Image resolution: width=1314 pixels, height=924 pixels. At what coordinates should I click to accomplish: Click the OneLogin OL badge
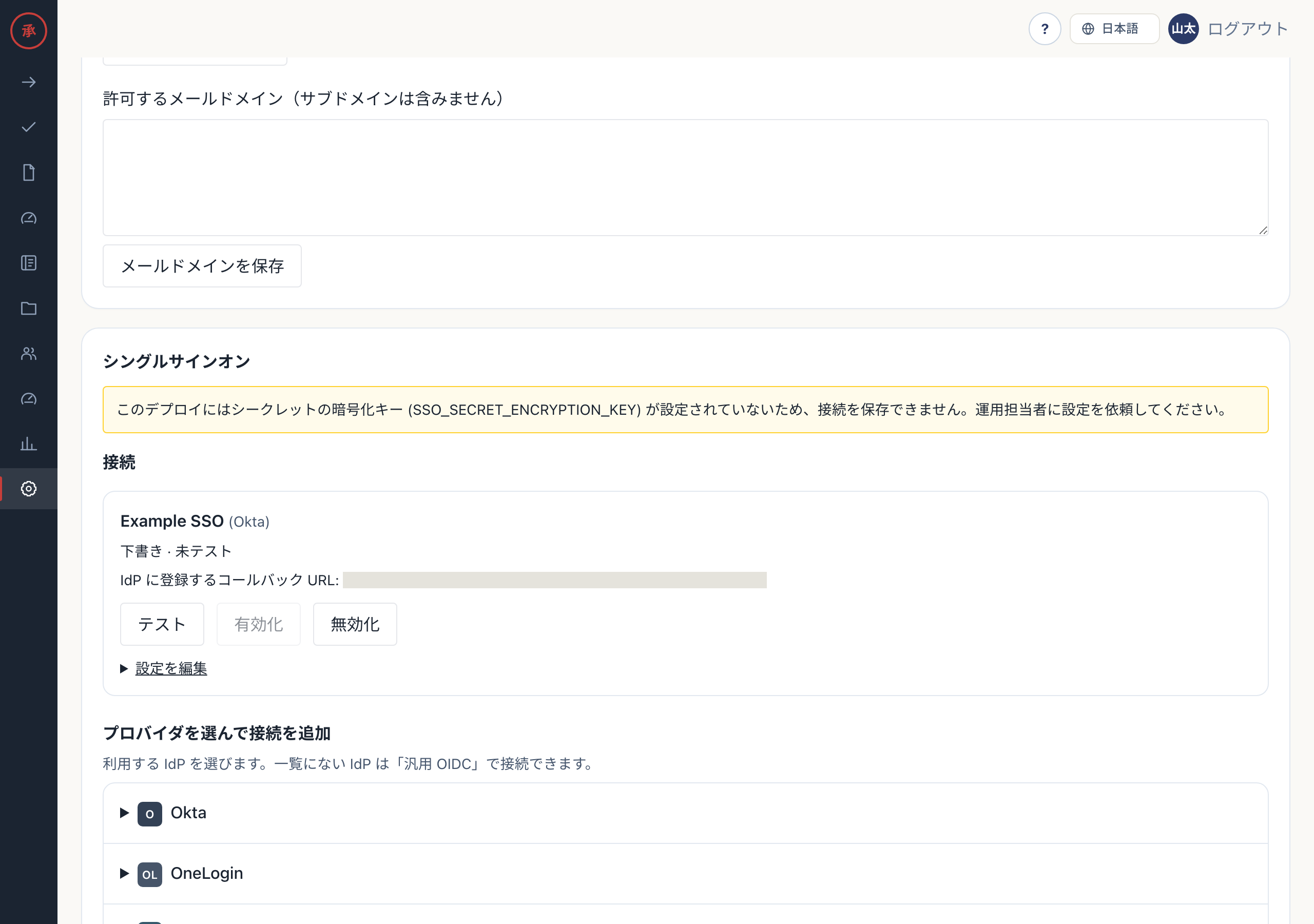point(149,874)
